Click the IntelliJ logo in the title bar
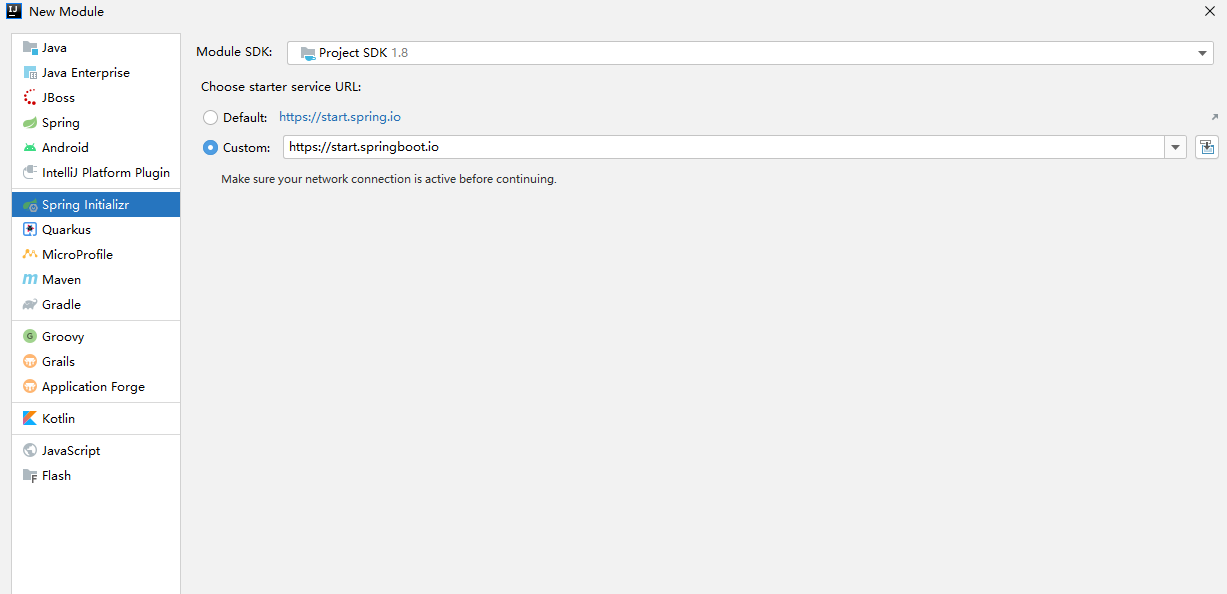The width and height of the screenshot is (1227, 594). 14,11
